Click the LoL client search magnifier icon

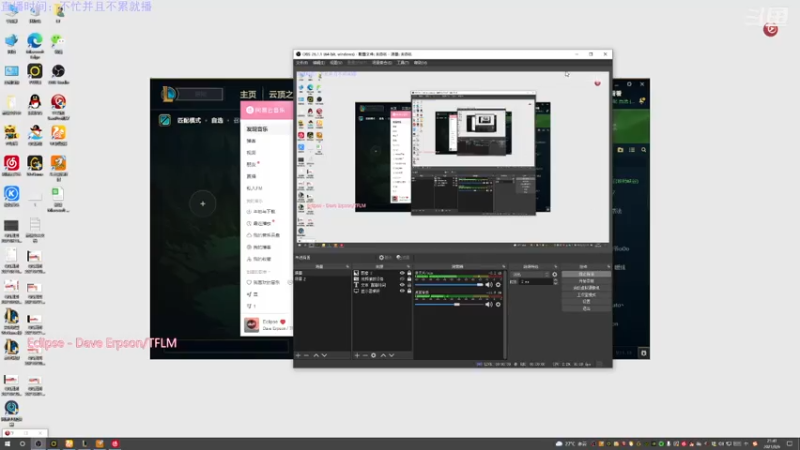pos(643,150)
